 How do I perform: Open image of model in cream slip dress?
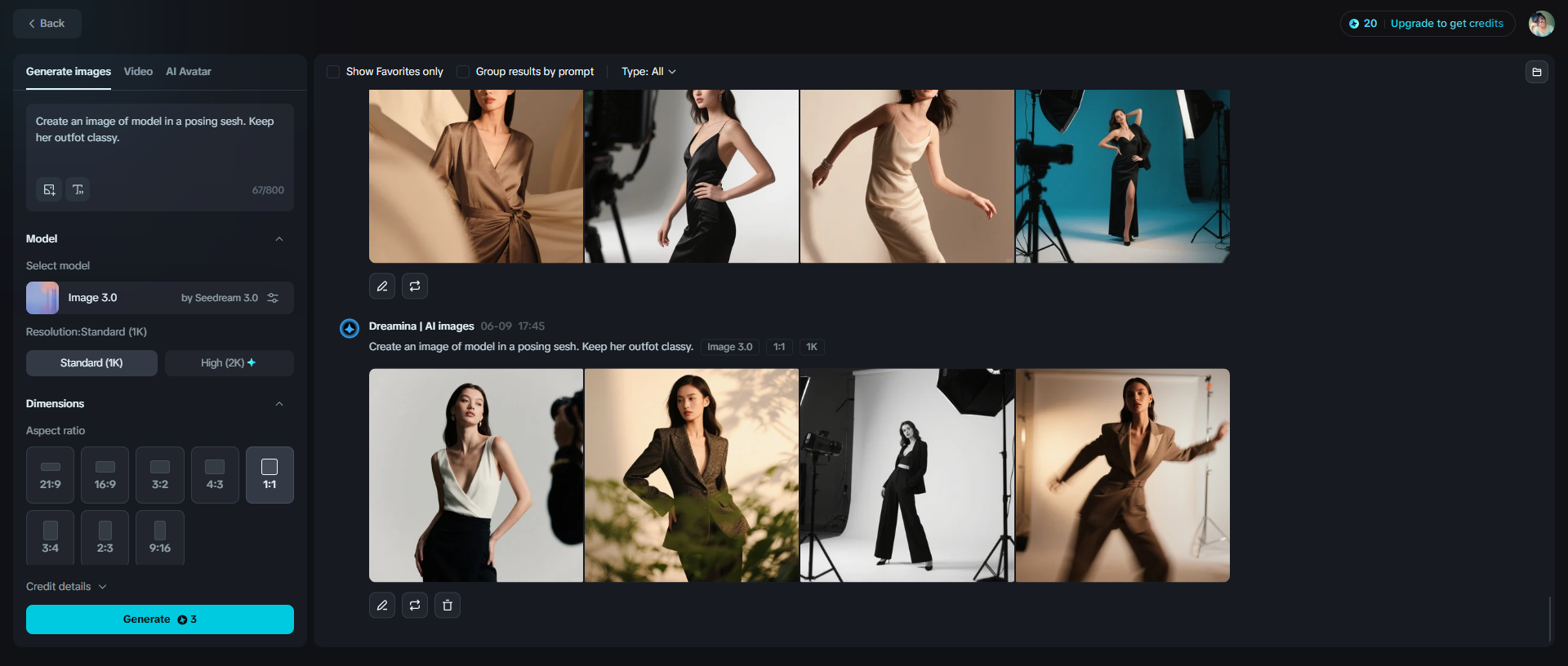(x=907, y=176)
